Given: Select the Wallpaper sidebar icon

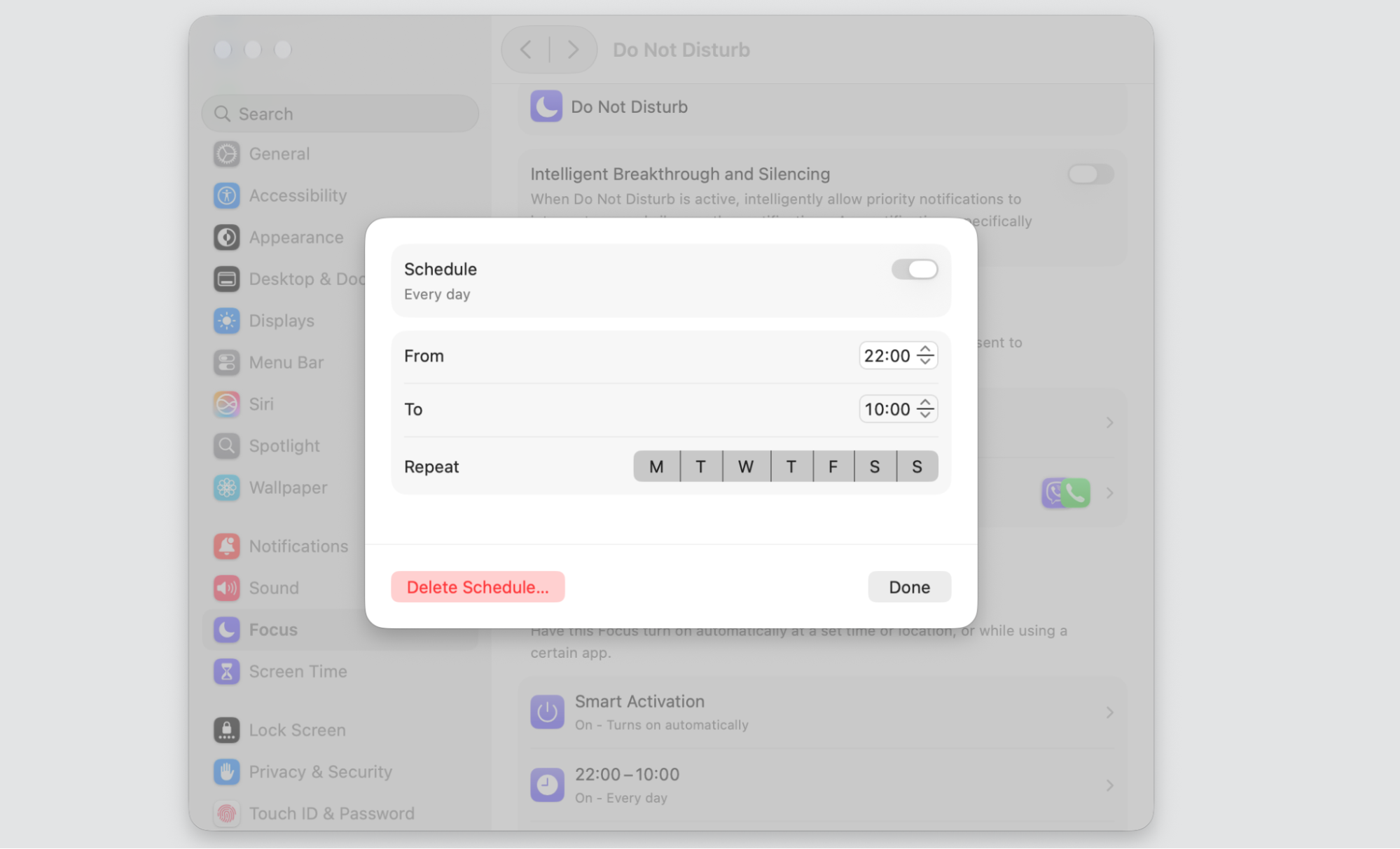Looking at the screenshot, I should coord(226,488).
